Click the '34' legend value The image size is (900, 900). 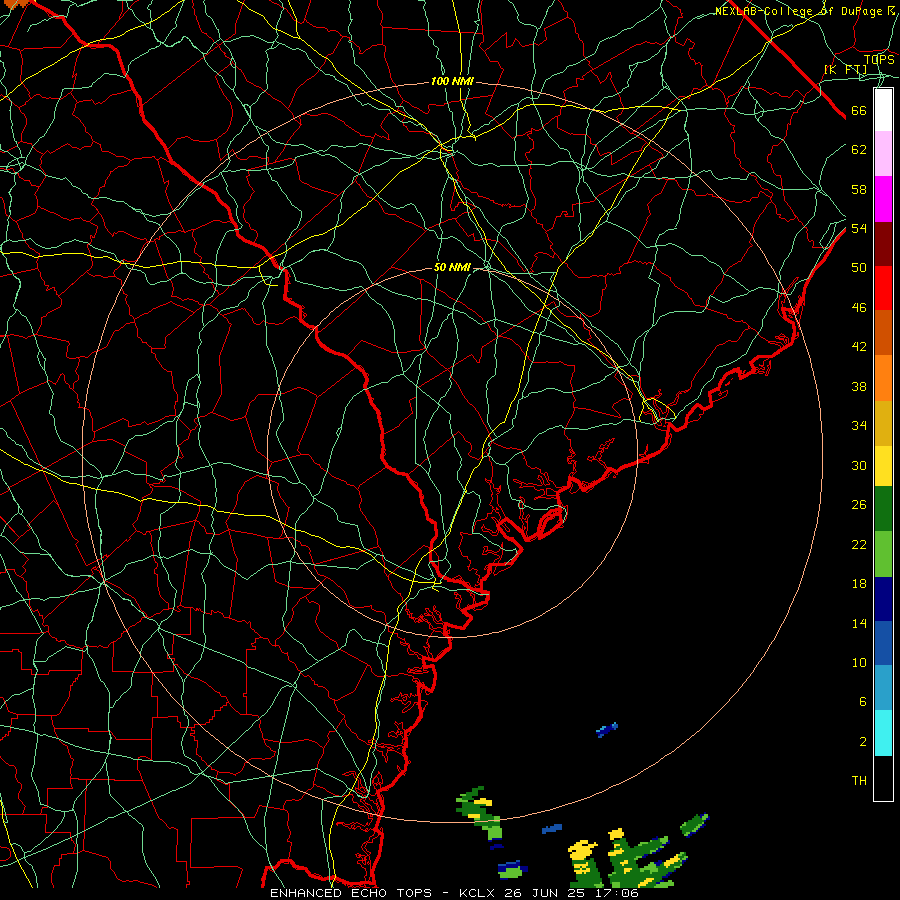[859, 426]
